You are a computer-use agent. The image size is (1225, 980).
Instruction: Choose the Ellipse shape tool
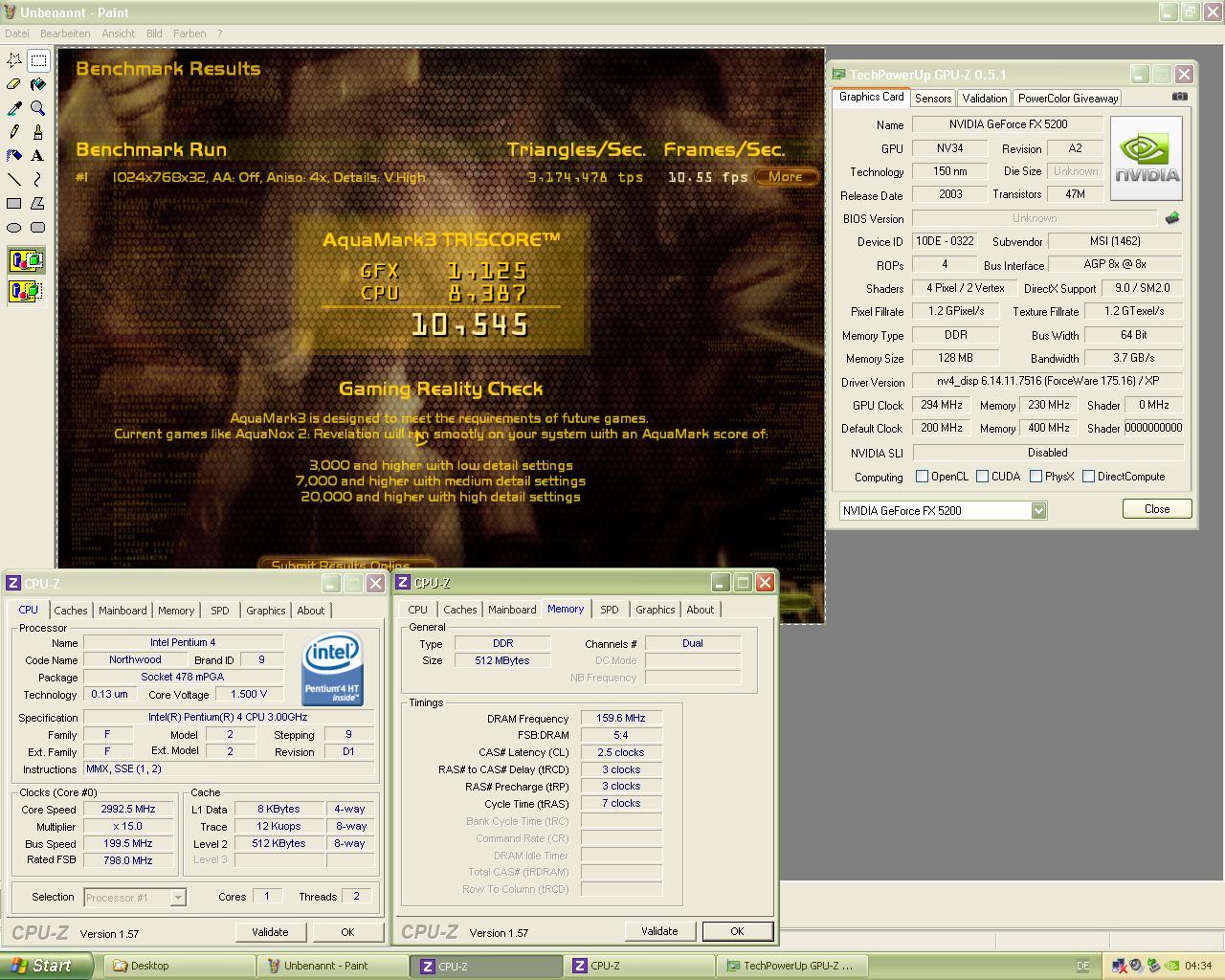point(14,227)
